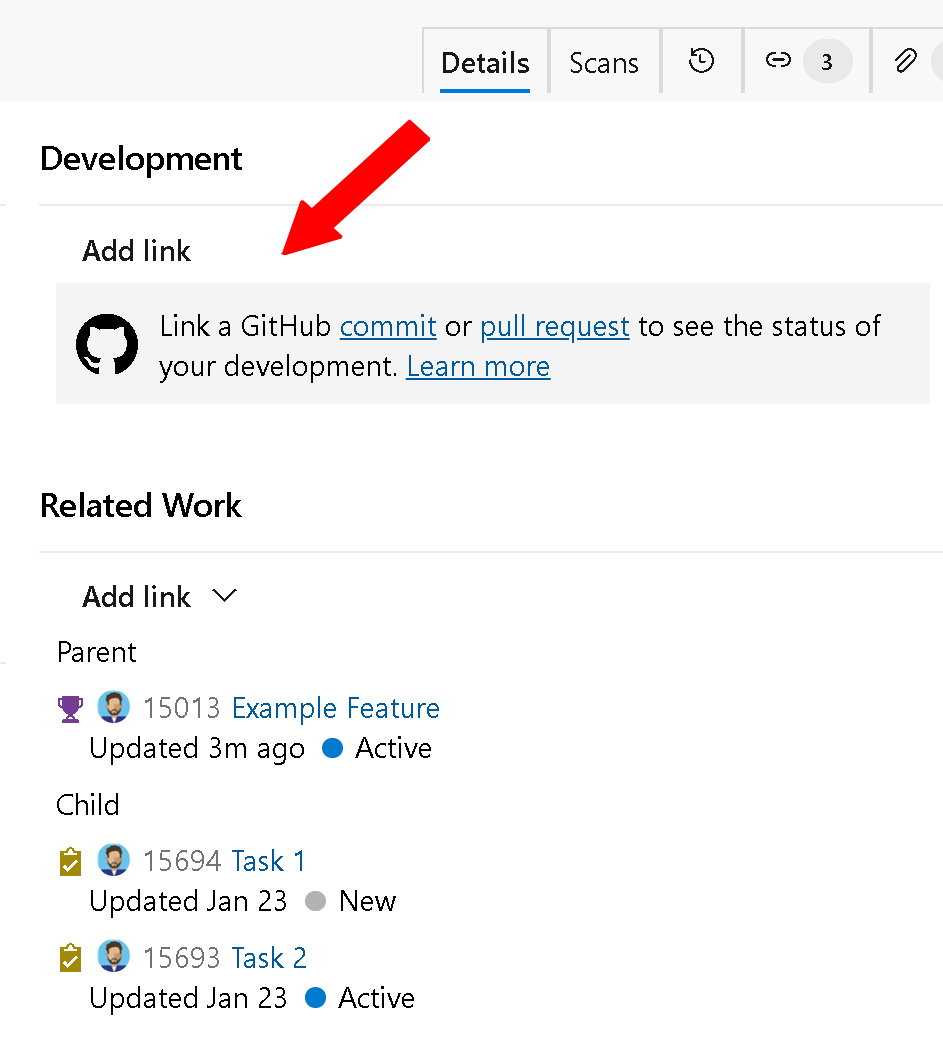This screenshot has width=943, height=1060.
Task: Click the Learn more link
Action: pyautogui.click(x=478, y=366)
